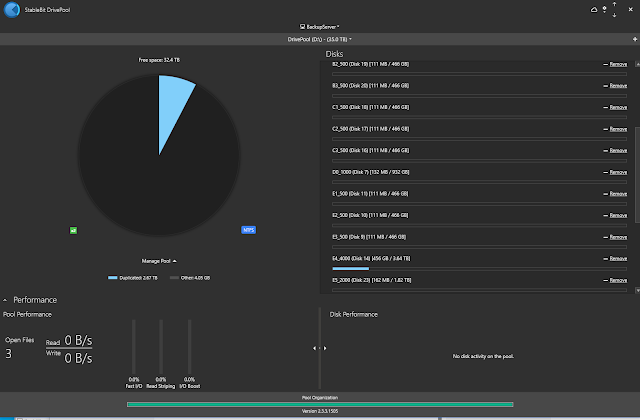Viewport: 640px width, 420px height.
Task: Select the D0_1000 (Disk 7) disk row
Action: pos(479,177)
